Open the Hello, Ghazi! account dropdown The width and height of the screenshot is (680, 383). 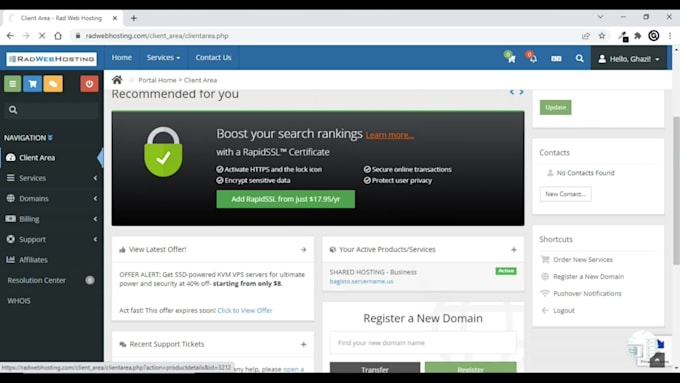(x=629, y=59)
